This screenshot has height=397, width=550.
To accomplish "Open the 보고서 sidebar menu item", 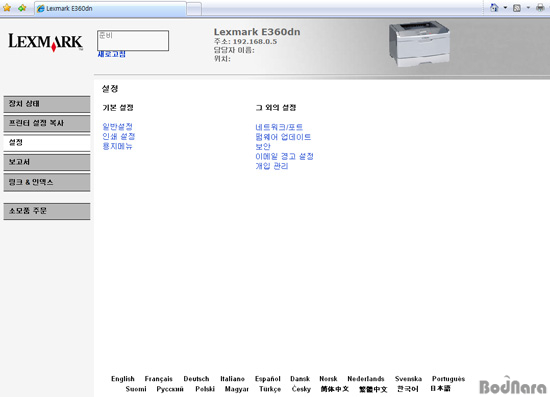I will click(47, 162).
